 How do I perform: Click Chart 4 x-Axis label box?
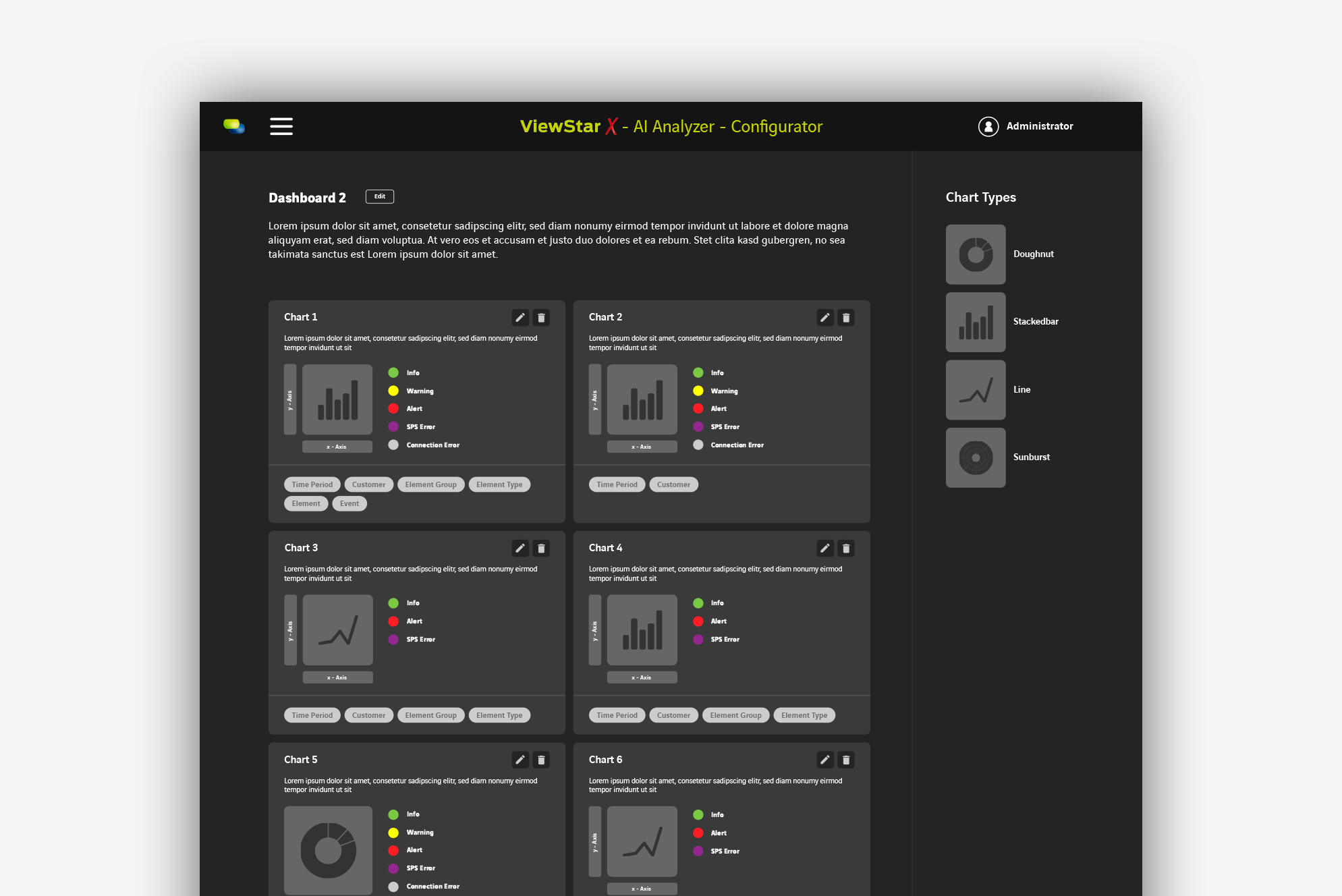pyautogui.click(x=642, y=677)
